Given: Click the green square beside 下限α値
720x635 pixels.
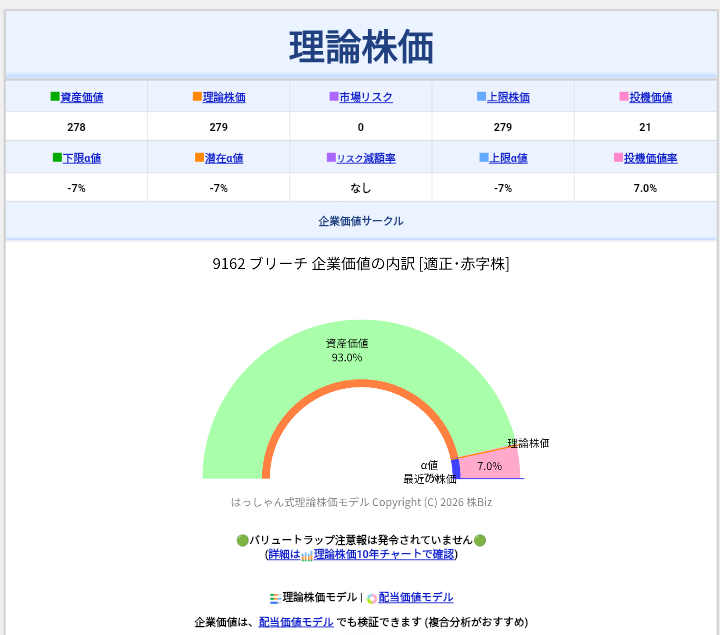Looking at the screenshot, I should pos(57,157).
